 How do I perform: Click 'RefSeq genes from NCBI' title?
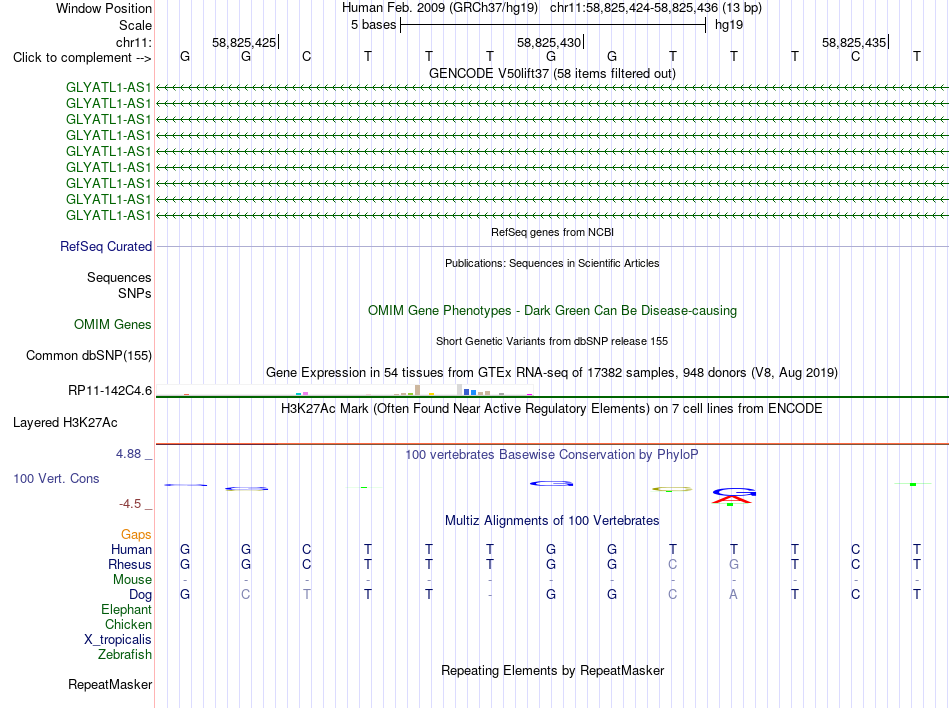pyautogui.click(x=553, y=232)
